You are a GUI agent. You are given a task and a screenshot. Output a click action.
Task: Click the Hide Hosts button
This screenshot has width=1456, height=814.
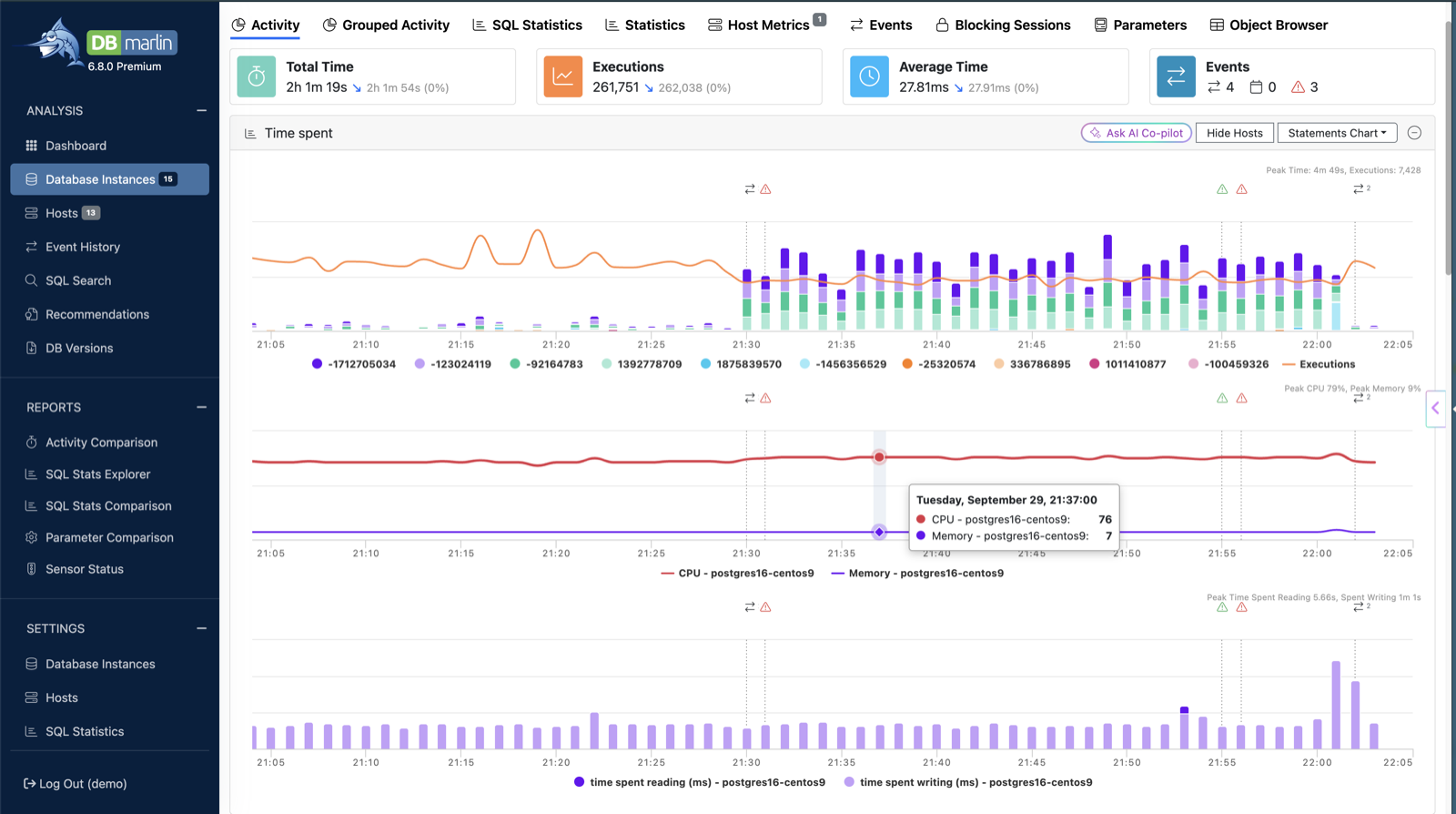pyautogui.click(x=1235, y=133)
